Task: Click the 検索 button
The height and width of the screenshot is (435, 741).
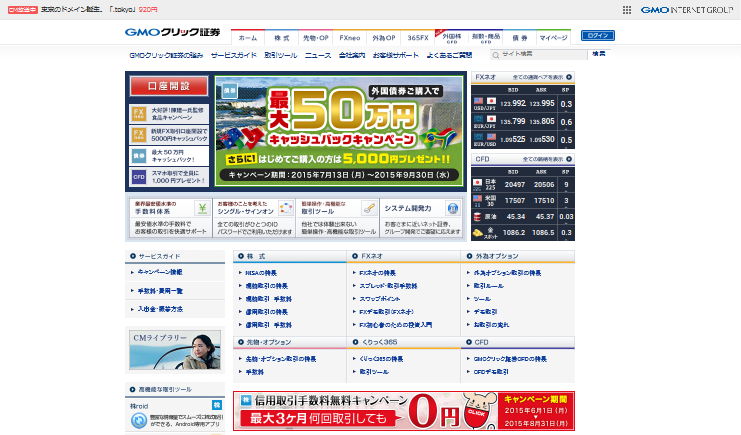Action: (599, 54)
